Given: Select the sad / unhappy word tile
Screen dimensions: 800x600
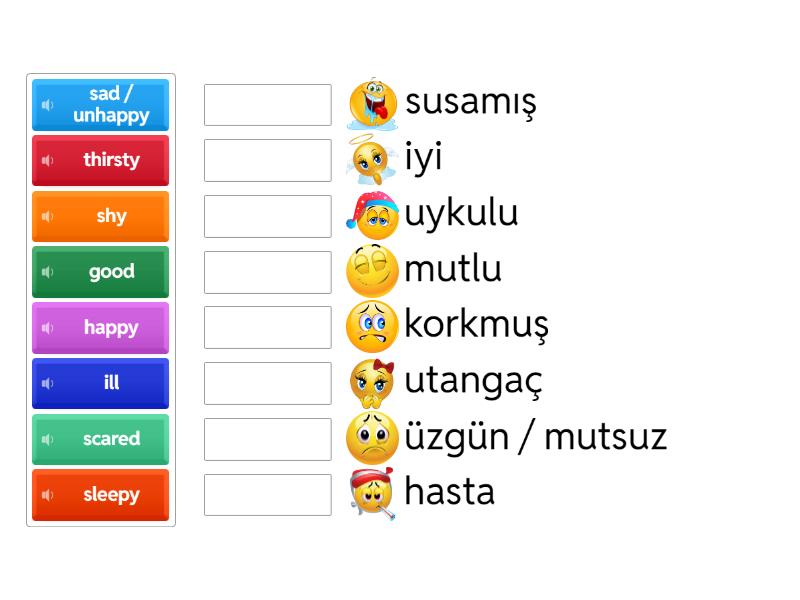Looking at the screenshot, I should 111,105.
